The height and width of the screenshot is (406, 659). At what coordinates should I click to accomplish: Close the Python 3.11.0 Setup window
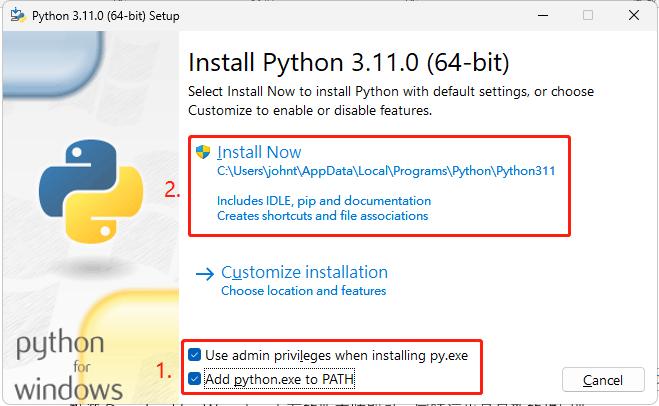634,16
